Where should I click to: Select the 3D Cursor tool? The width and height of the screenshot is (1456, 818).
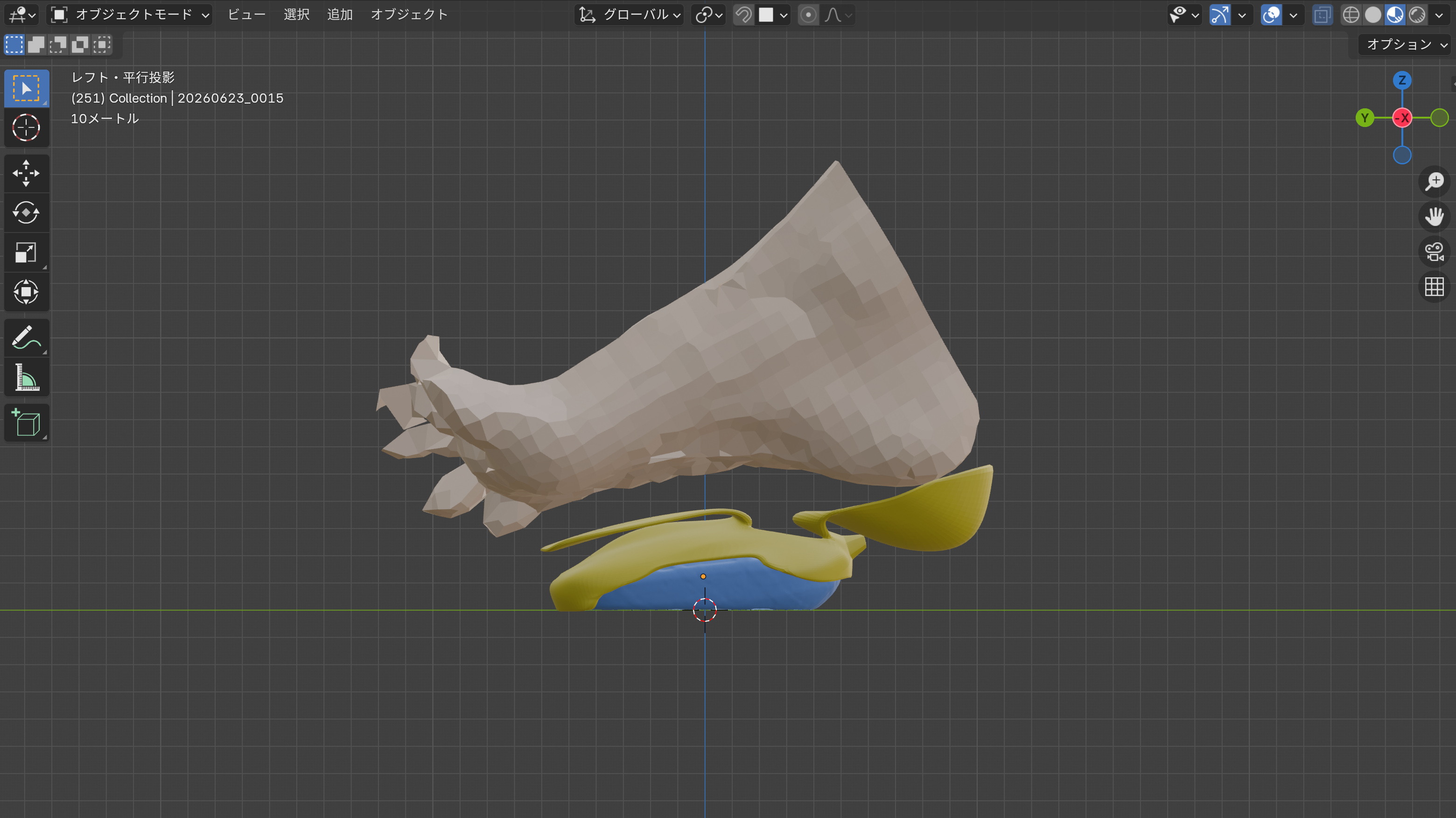point(26,128)
